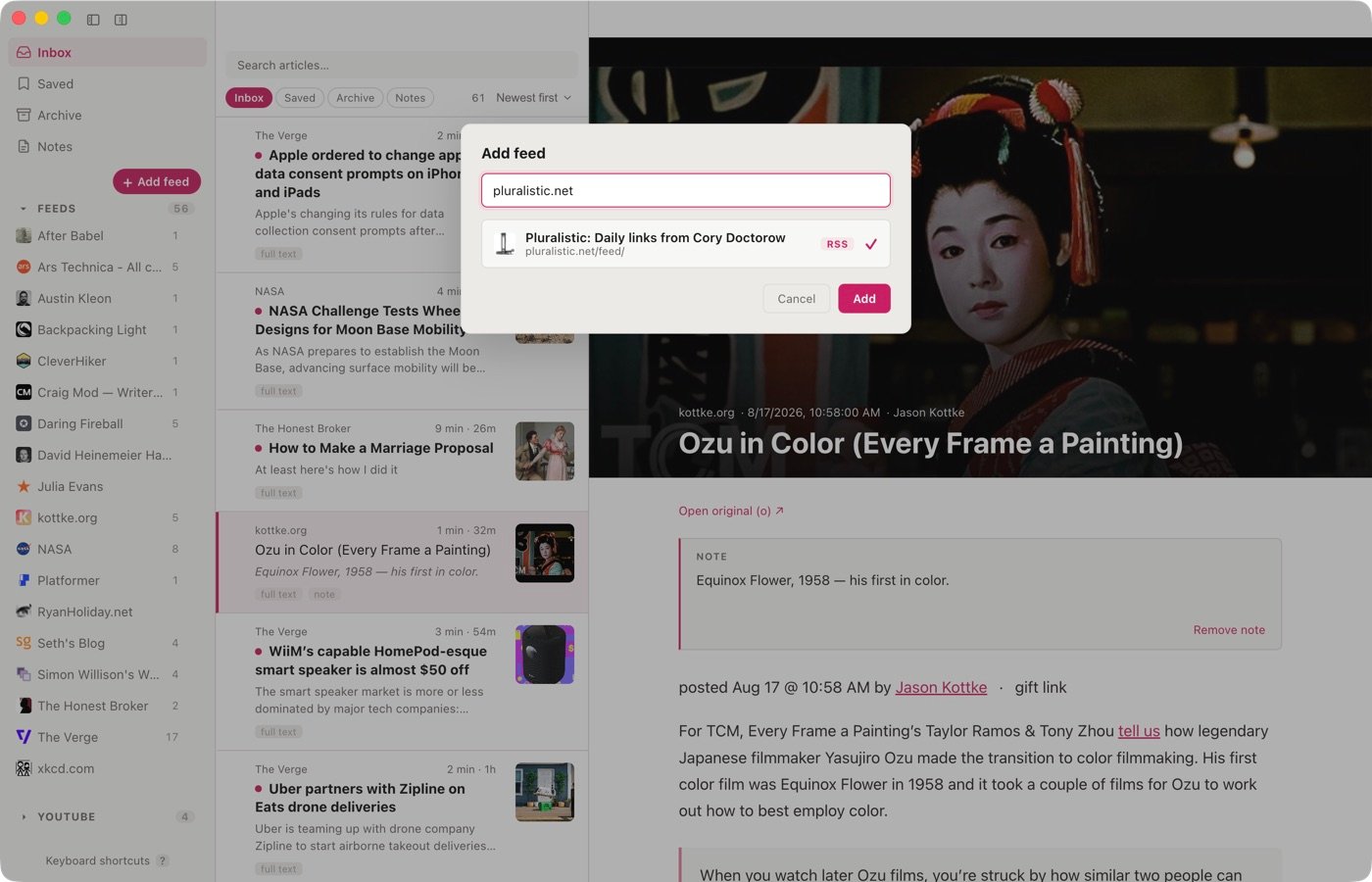This screenshot has height=882, width=1372.
Task: Open the WiiM smart speaker thumbnail
Action: coord(545,655)
